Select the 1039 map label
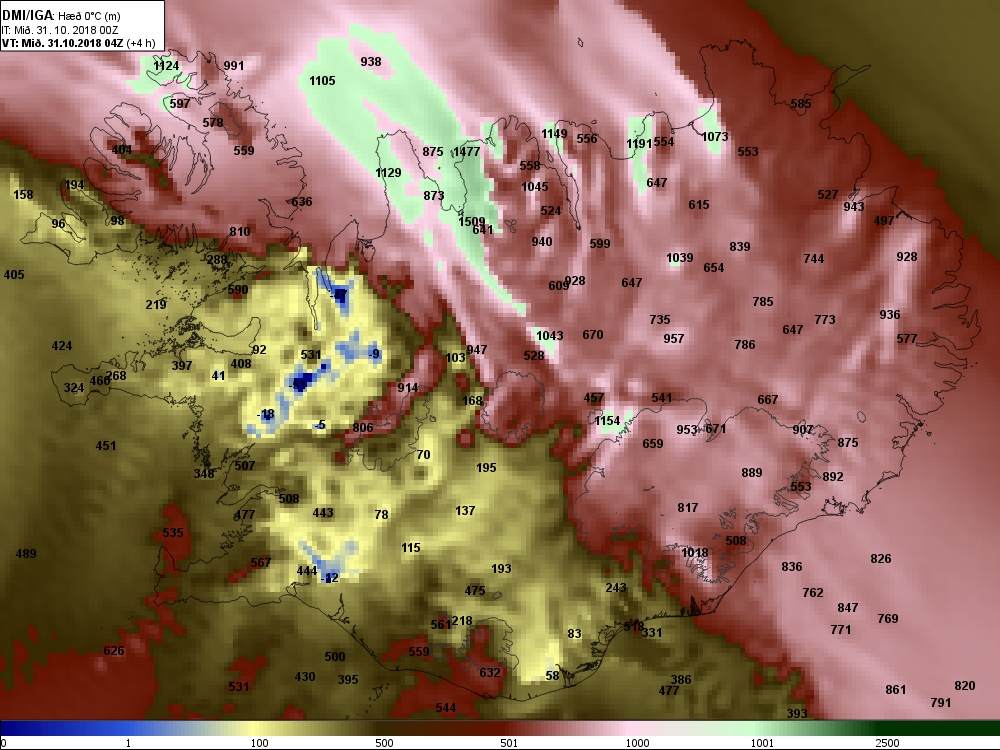 pos(680,258)
